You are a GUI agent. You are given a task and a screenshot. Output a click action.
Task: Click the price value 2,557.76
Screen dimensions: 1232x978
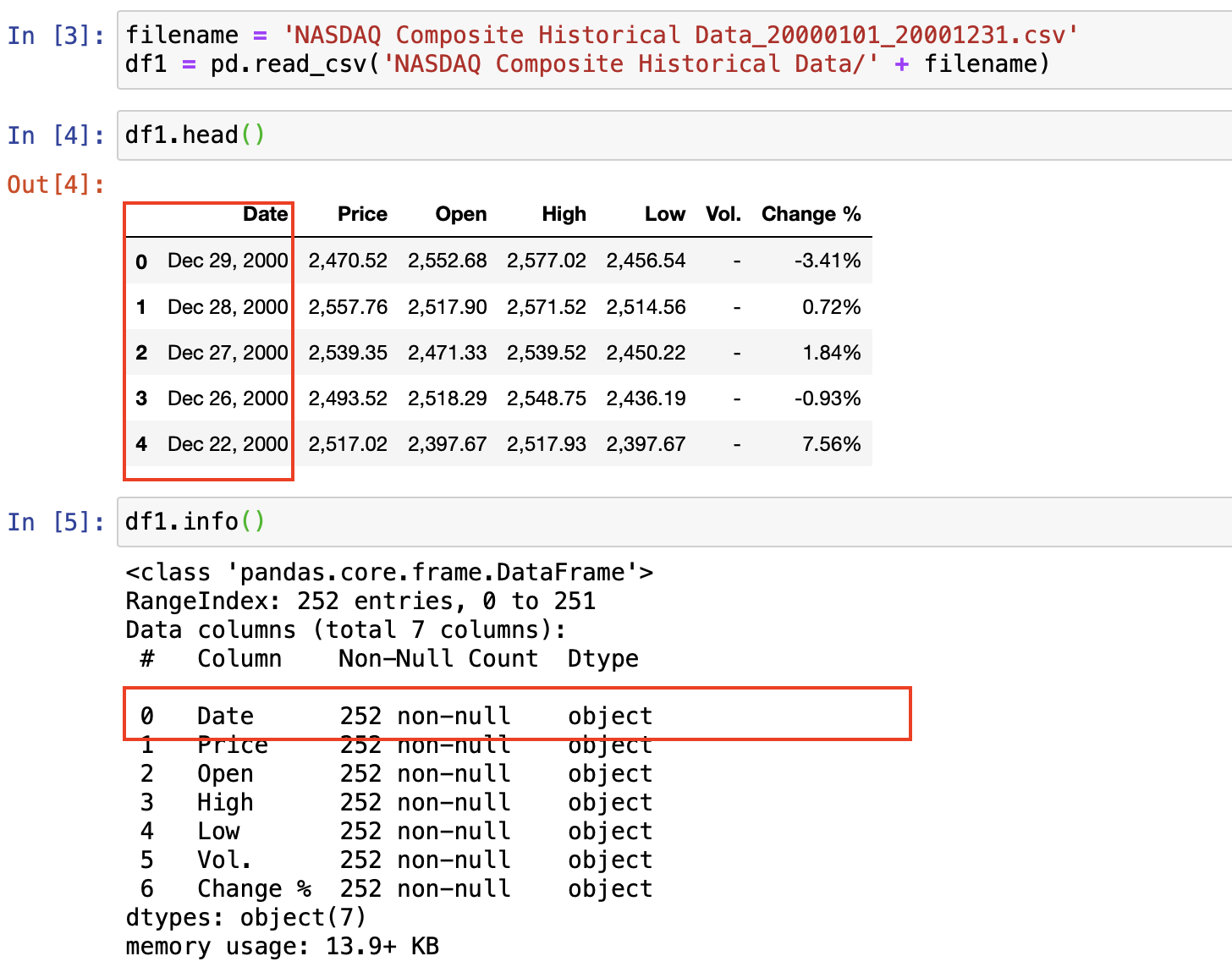(x=348, y=306)
